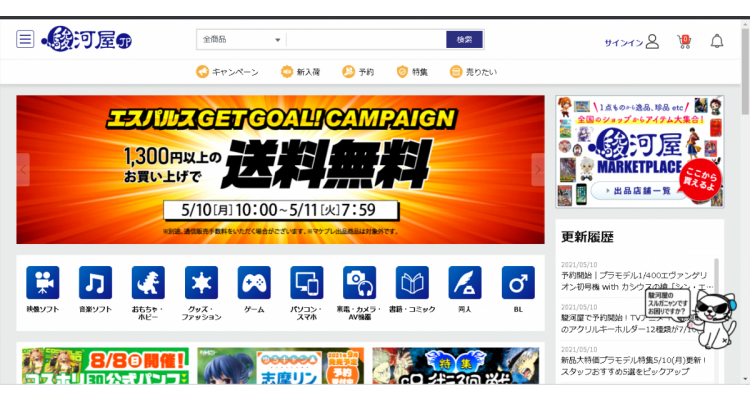Open the 売りたい menu item
The height and width of the screenshot is (400, 750).
click(474, 72)
